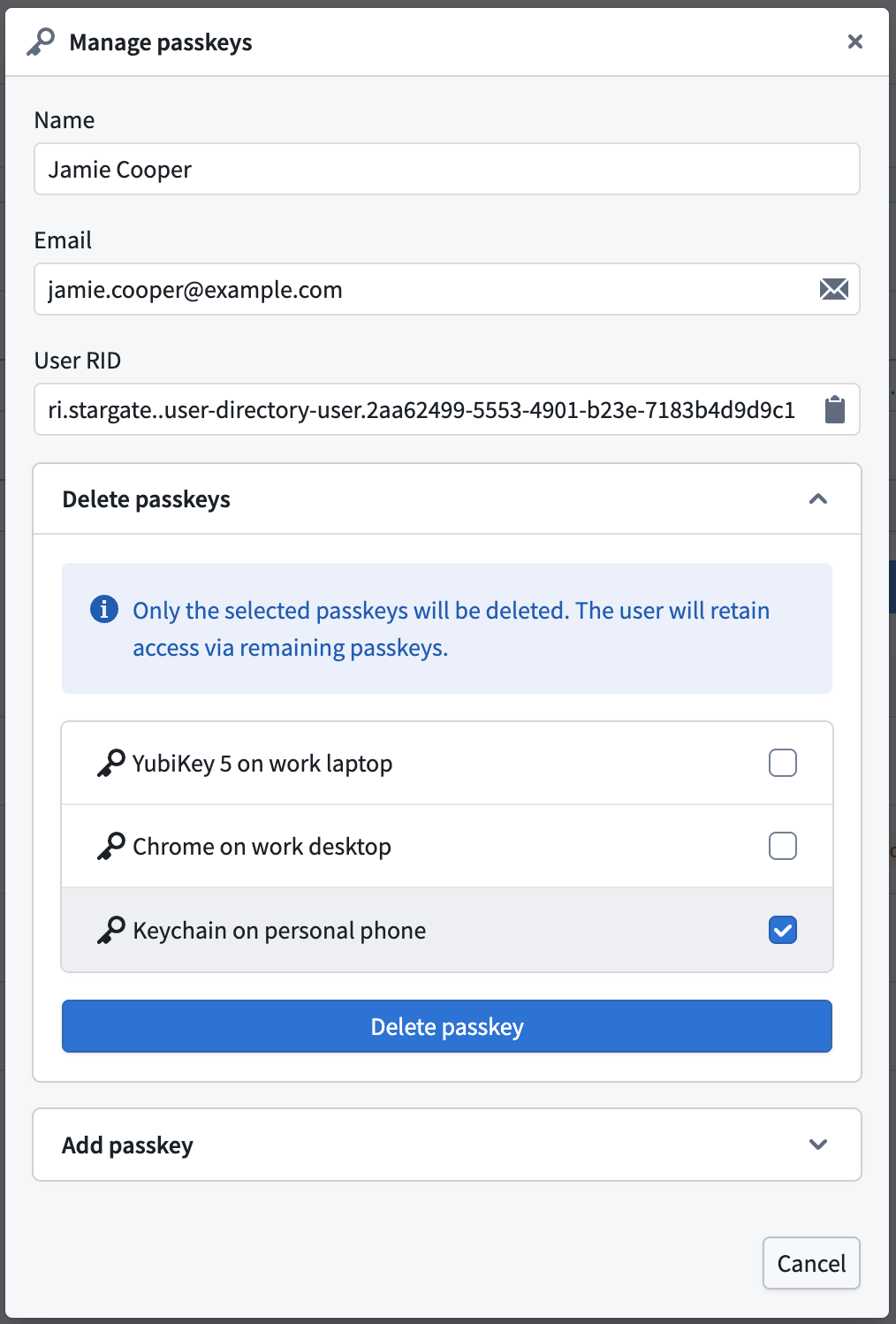The image size is (896, 1324).
Task: Click key icon next to YubiKey 5
Action: click(x=110, y=763)
